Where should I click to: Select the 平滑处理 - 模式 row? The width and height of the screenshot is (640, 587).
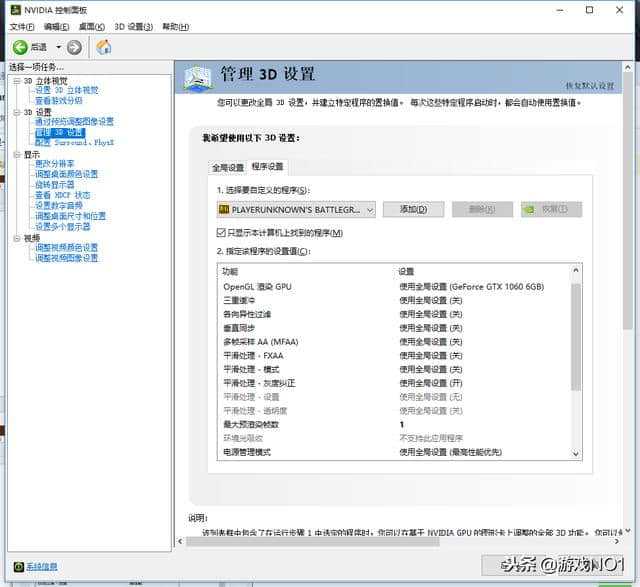394,369
